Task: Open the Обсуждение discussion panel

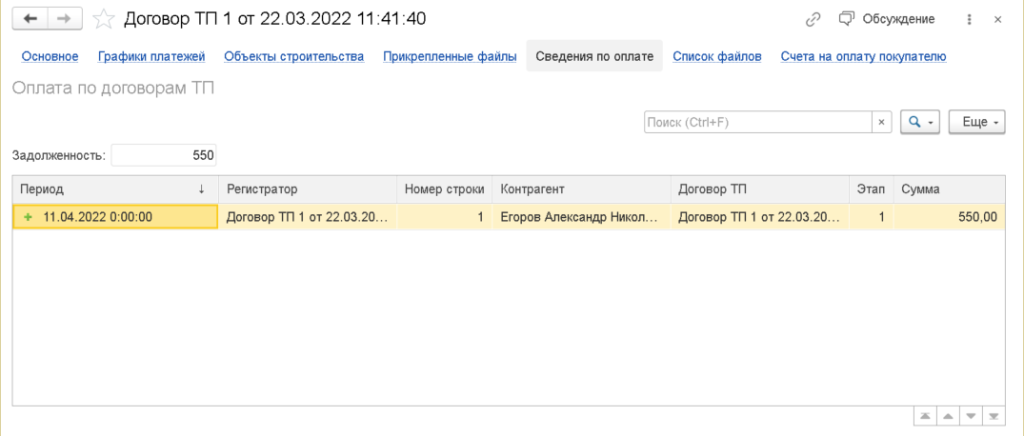Action: pos(885,19)
